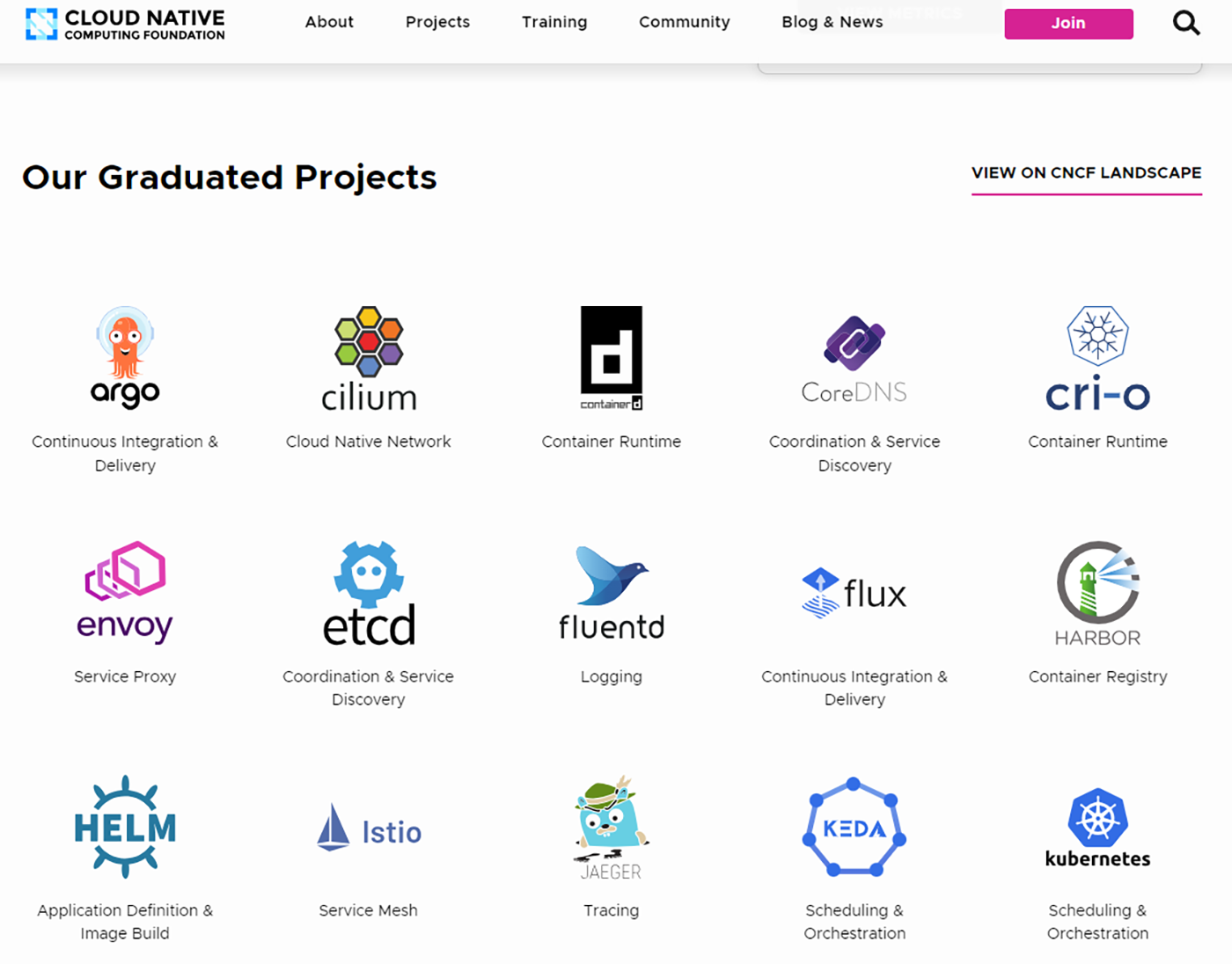
Task: Open the Envoy project logo
Action: pyautogui.click(x=125, y=593)
